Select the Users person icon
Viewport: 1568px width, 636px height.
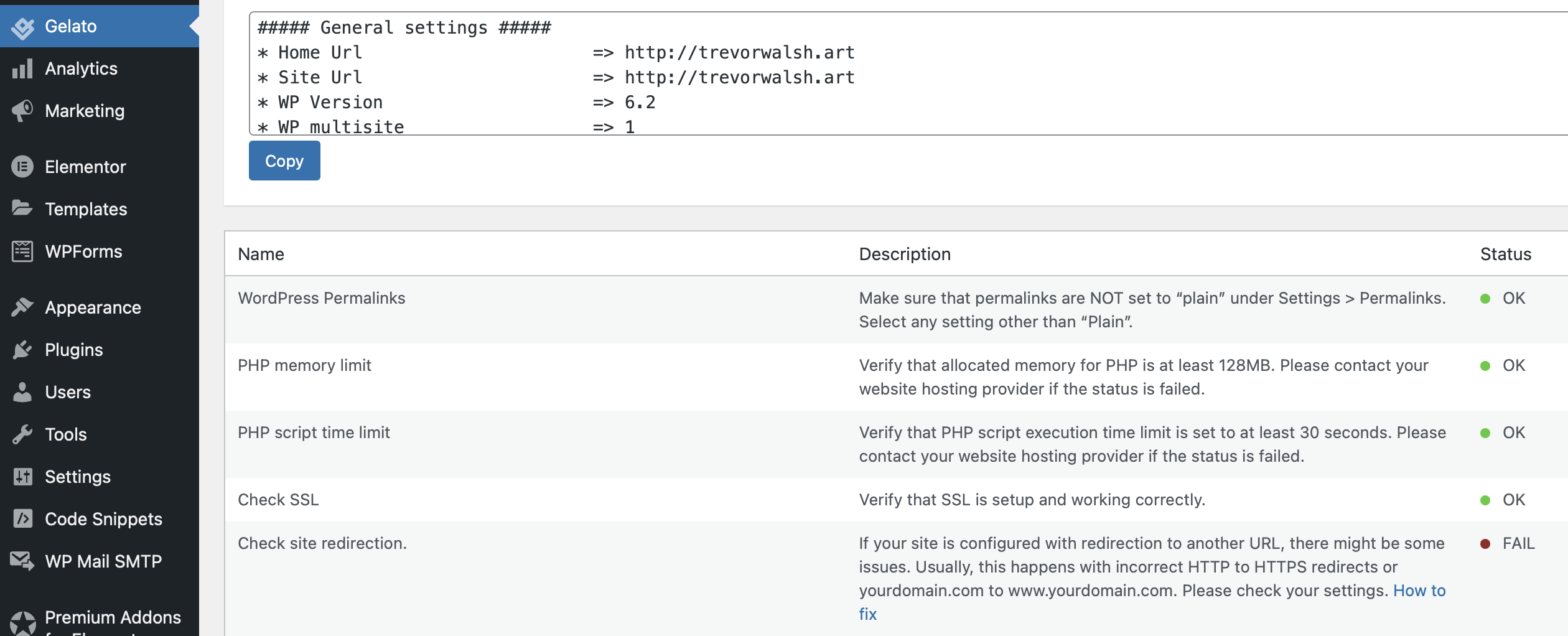pyautogui.click(x=23, y=392)
